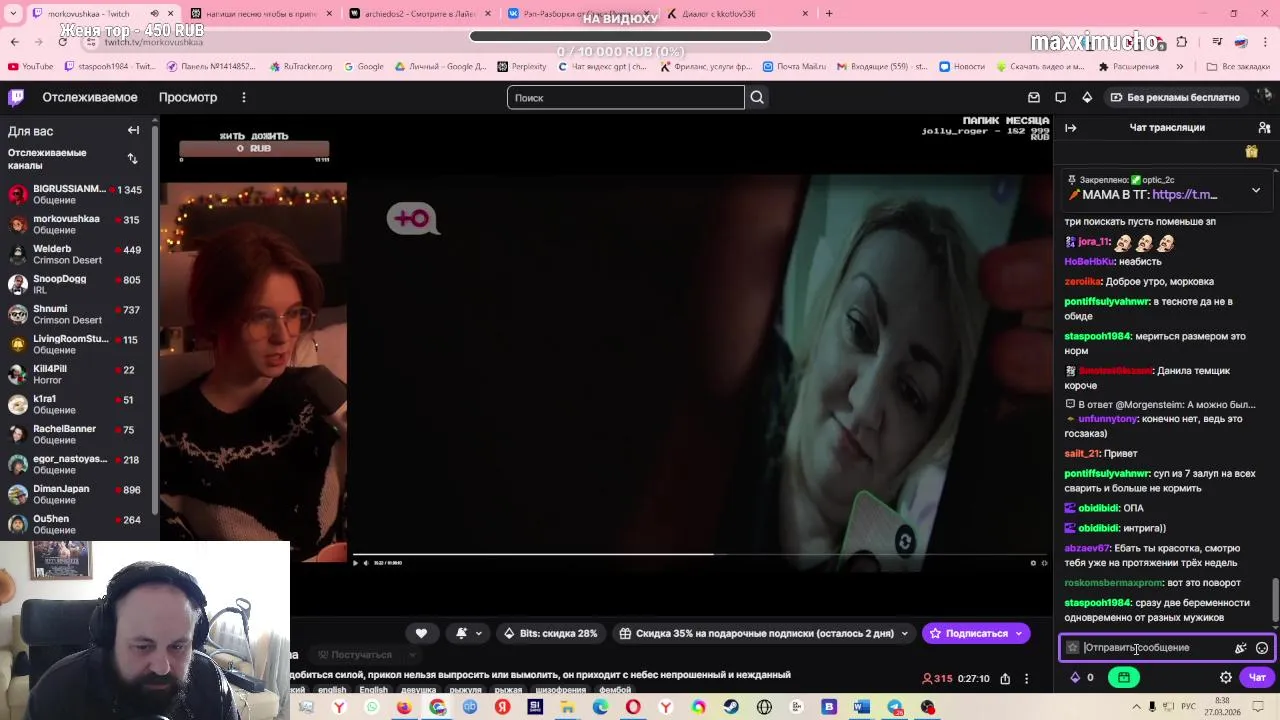Switch to the Рэп-Разборки VK browser tab

click(x=579, y=14)
